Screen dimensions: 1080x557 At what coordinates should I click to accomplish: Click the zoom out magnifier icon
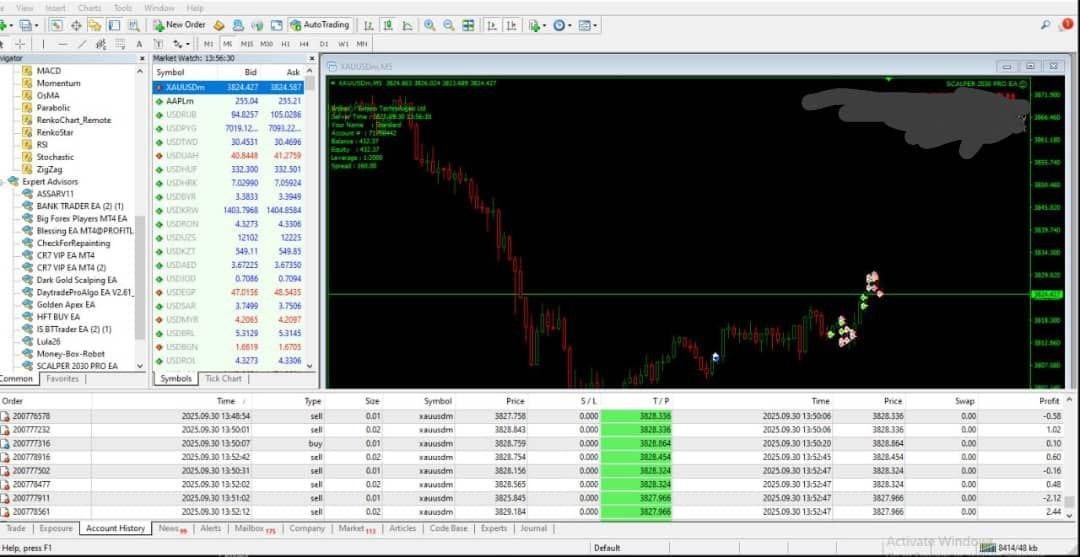[x=447, y=25]
